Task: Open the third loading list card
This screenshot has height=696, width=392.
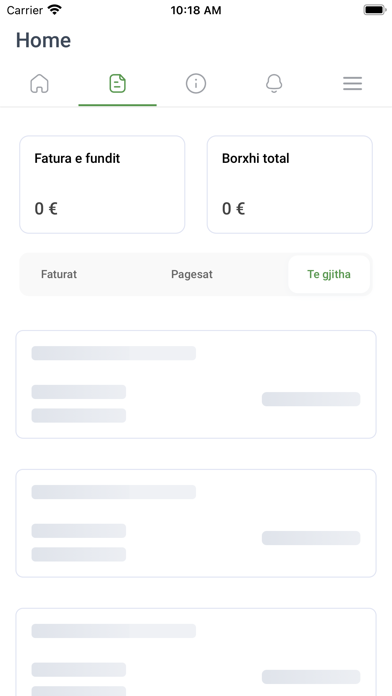Action: (196, 652)
